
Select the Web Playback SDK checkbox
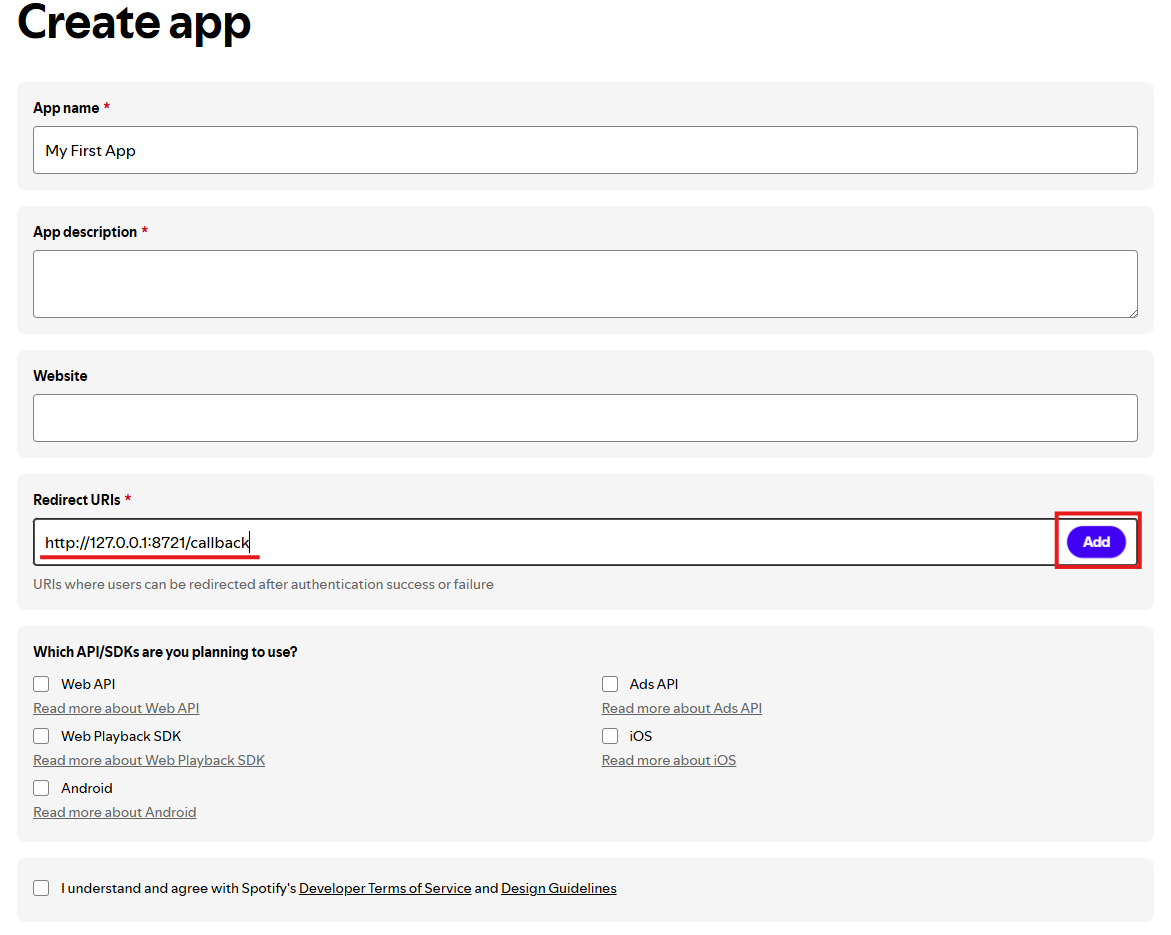pyautogui.click(x=41, y=735)
